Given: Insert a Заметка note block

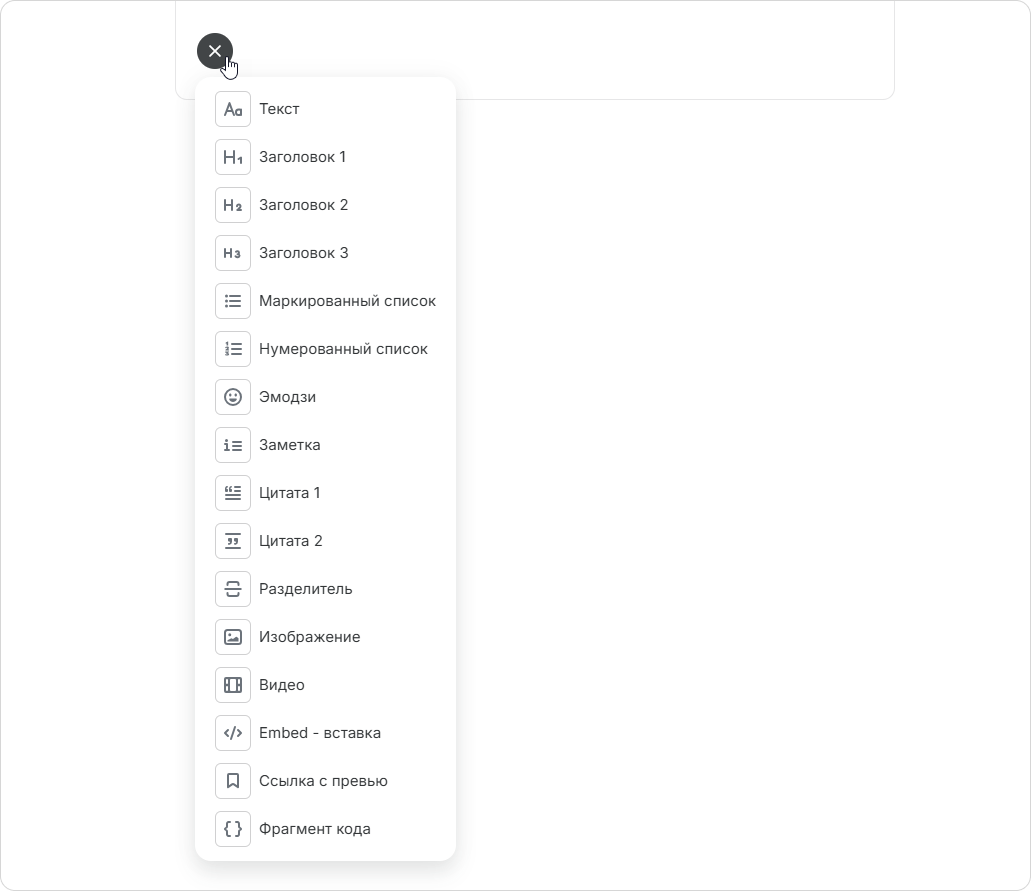Looking at the screenshot, I should (x=325, y=445).
